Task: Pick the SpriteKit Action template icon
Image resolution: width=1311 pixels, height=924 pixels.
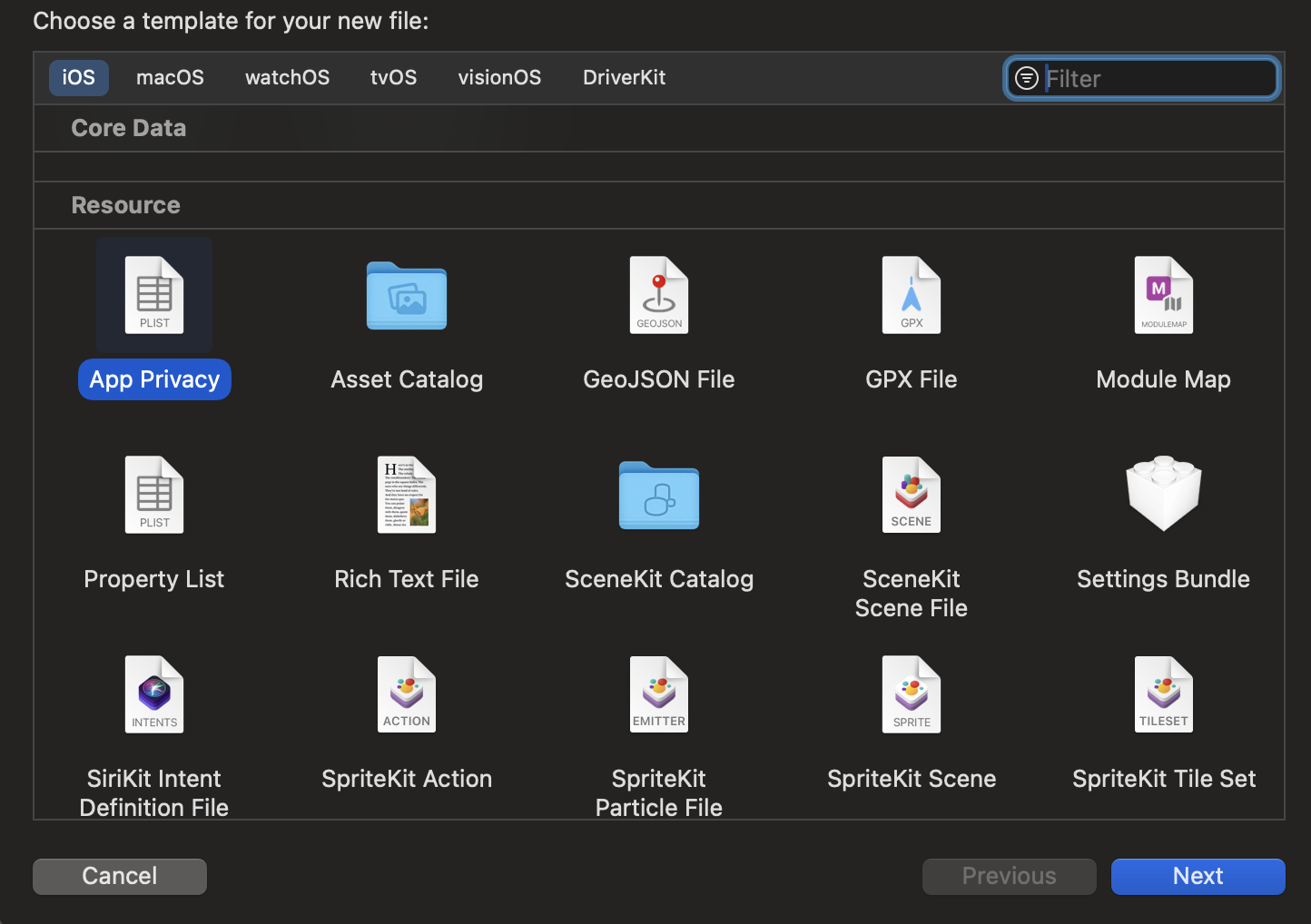Action: click(407, 694)
